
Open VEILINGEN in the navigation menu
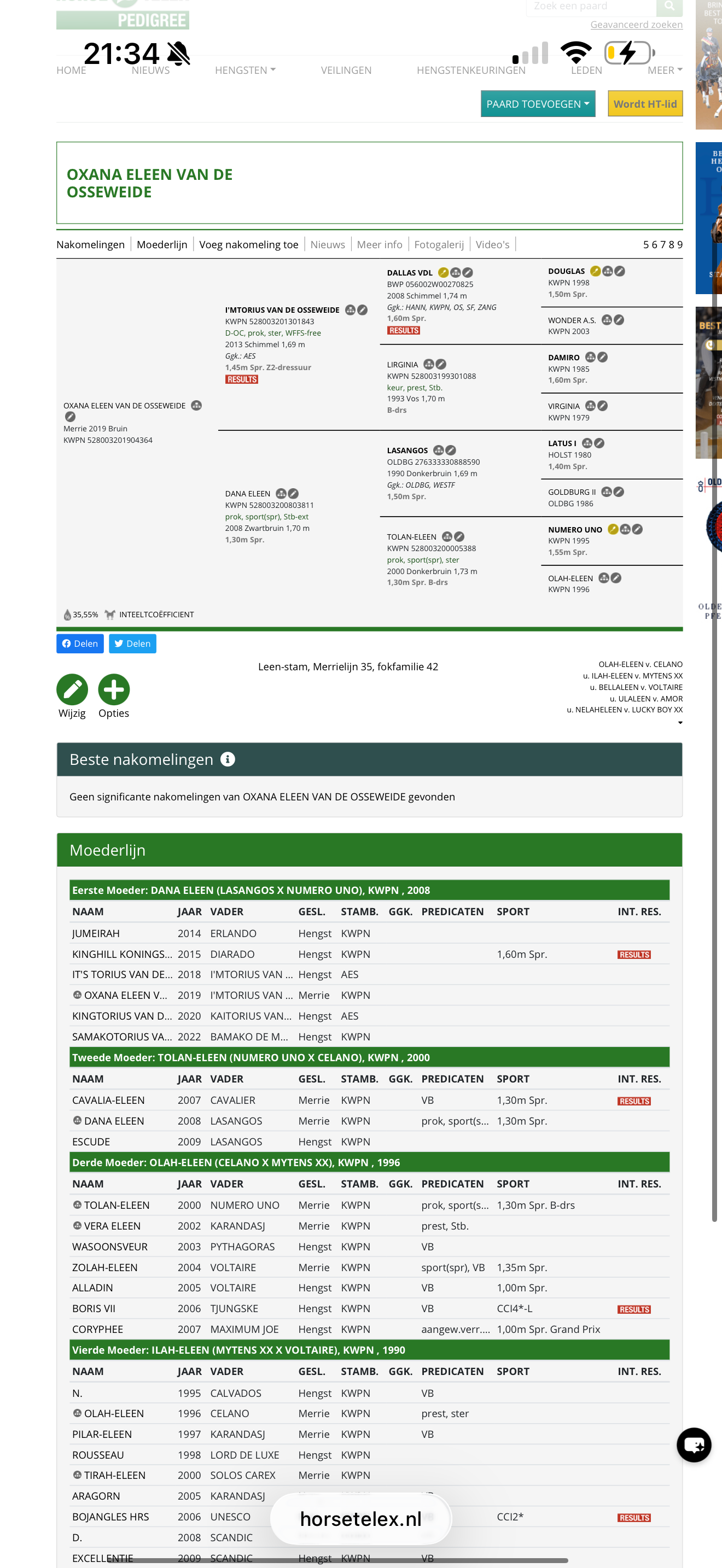coord(346,70)
